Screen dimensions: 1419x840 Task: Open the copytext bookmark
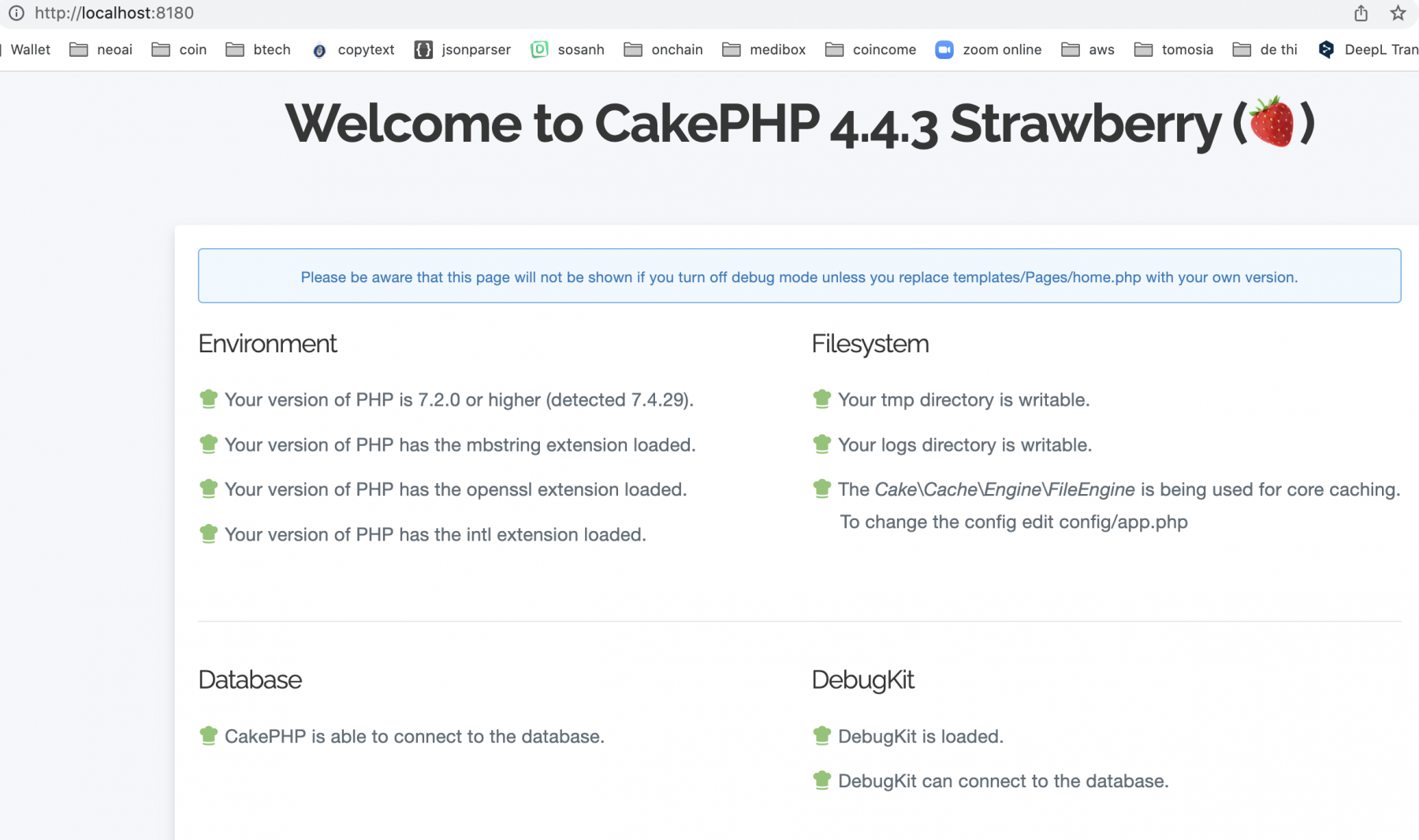[353, 50]
